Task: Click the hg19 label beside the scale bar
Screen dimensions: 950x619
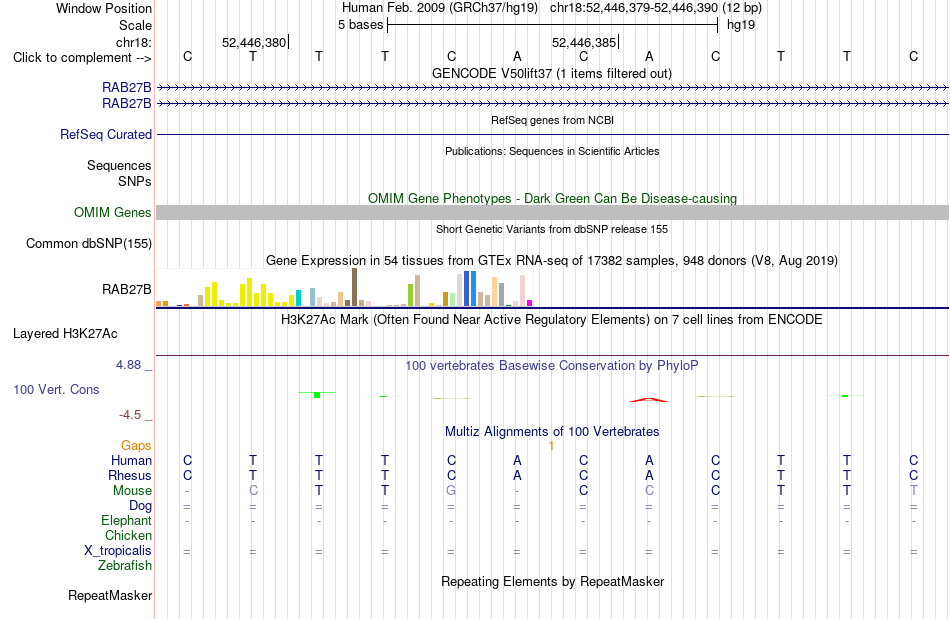Action: [x=741, y=25]
